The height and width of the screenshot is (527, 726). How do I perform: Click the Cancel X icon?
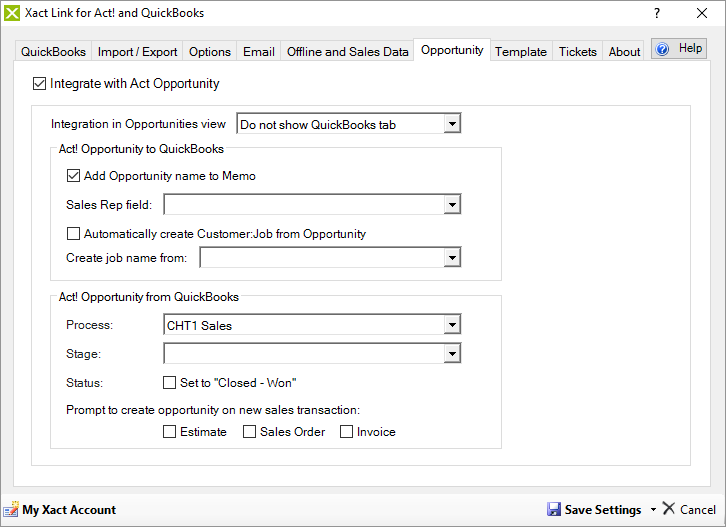click(669, 508)
